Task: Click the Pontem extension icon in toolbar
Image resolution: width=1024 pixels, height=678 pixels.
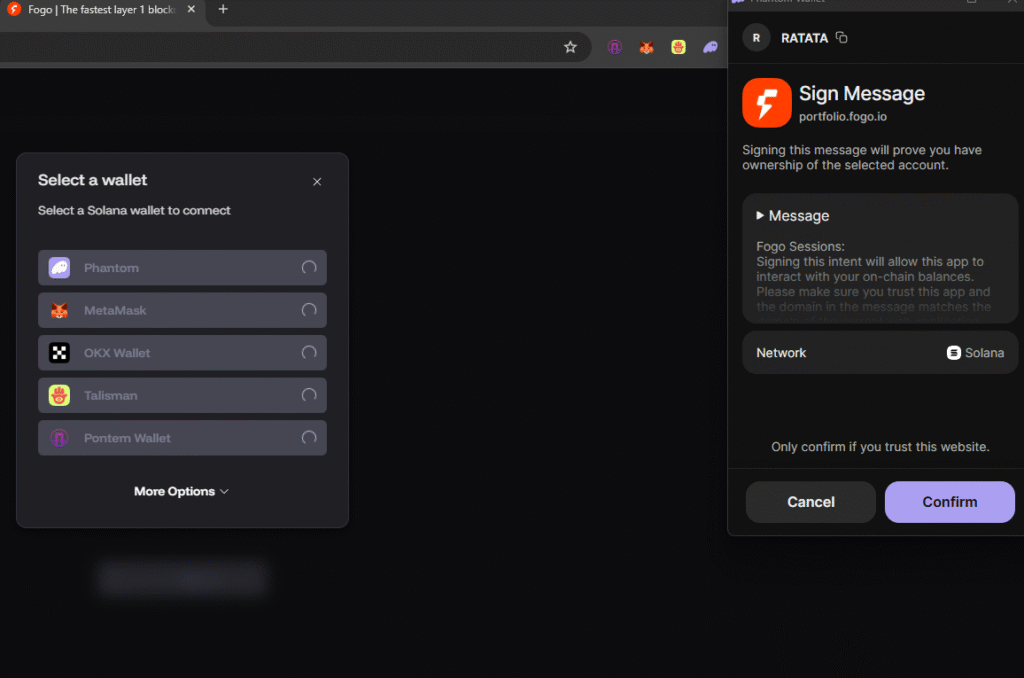Action: [615, 47]
